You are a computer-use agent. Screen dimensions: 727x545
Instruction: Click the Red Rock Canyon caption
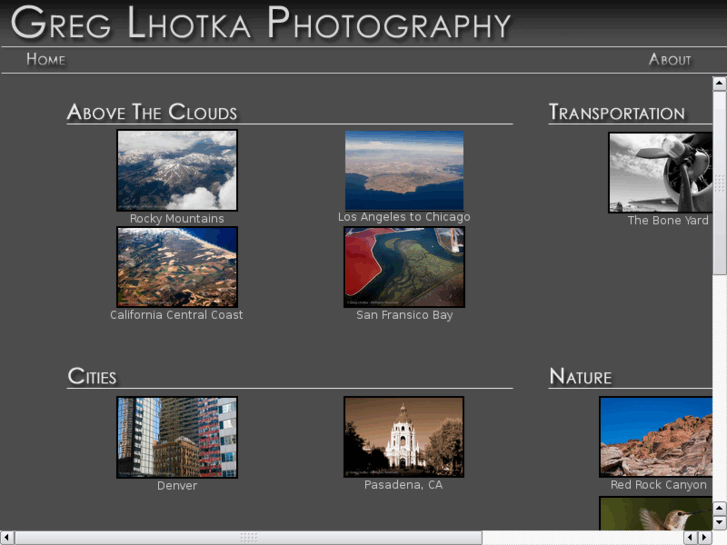[658, 485]
